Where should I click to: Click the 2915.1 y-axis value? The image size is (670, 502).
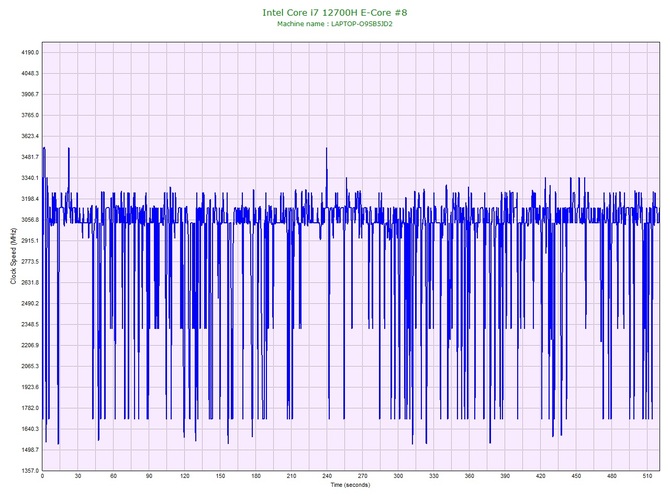click(x=30, y=241)
